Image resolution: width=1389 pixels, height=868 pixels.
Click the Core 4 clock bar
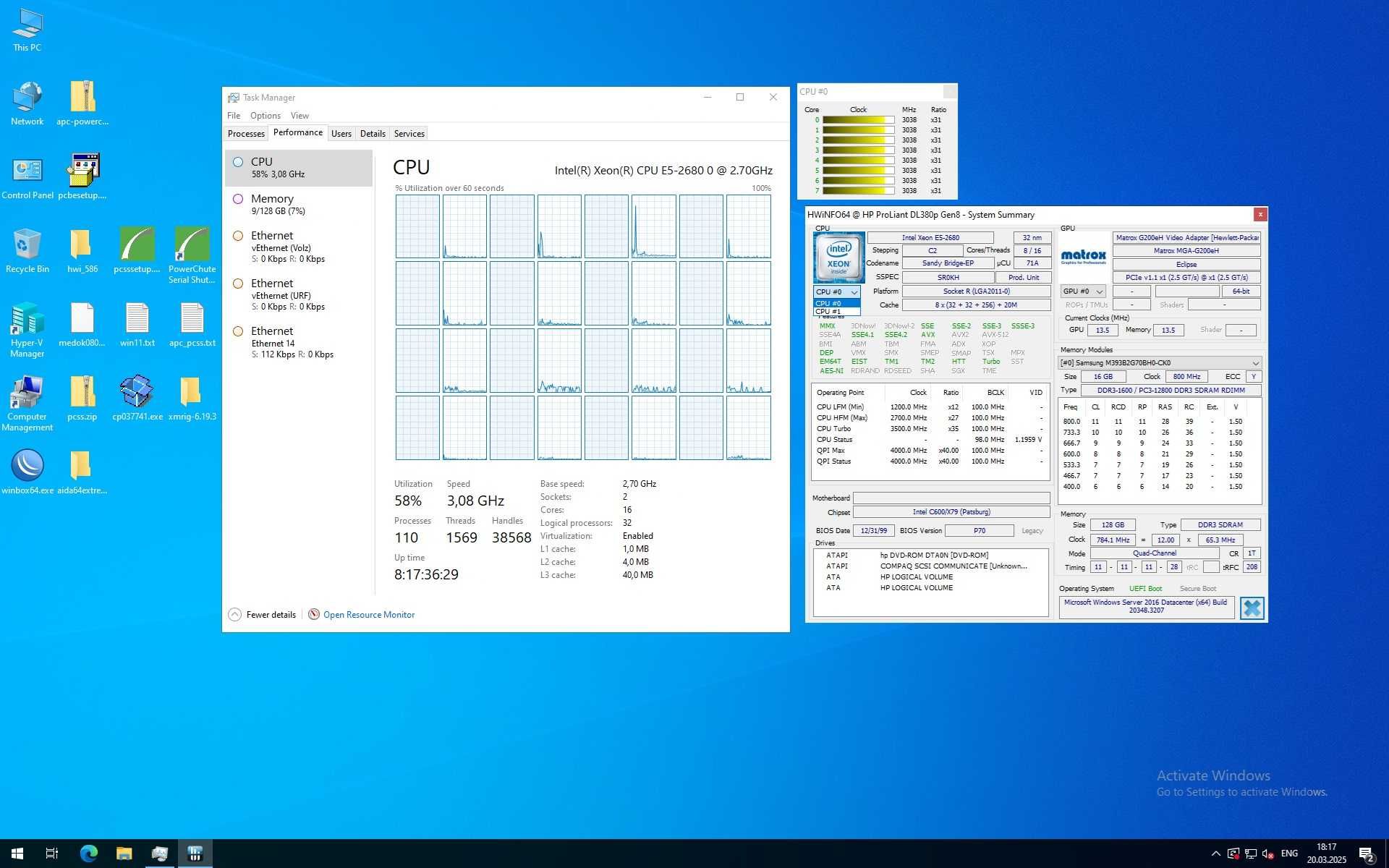coord(858,161)
